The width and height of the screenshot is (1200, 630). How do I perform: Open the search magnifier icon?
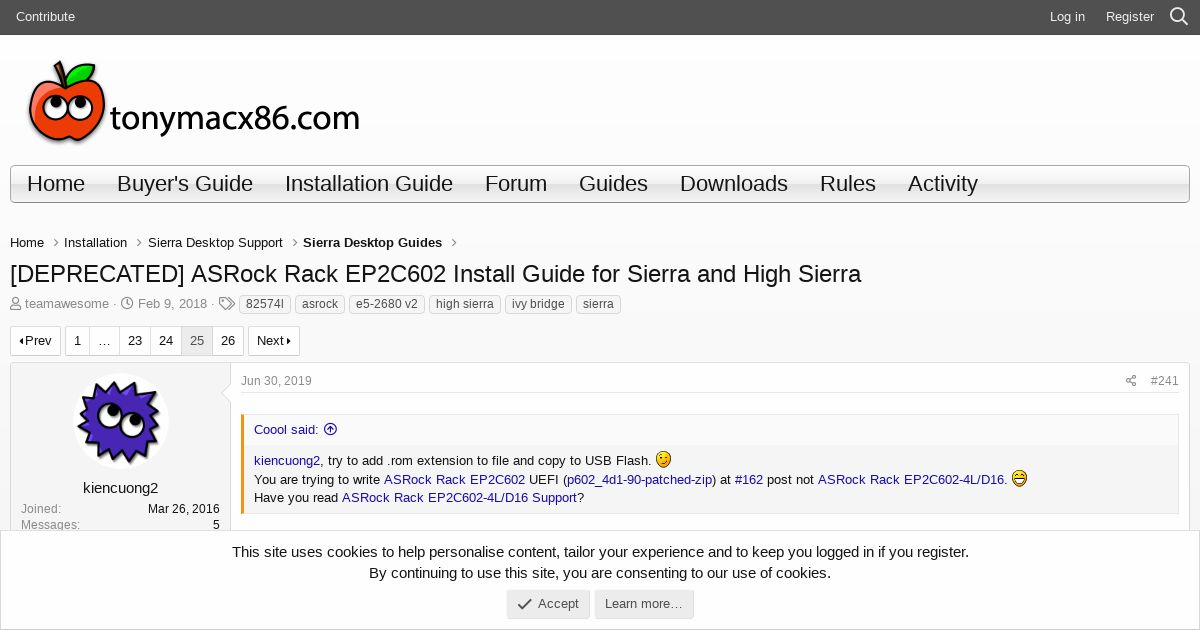click(1179, 16)
